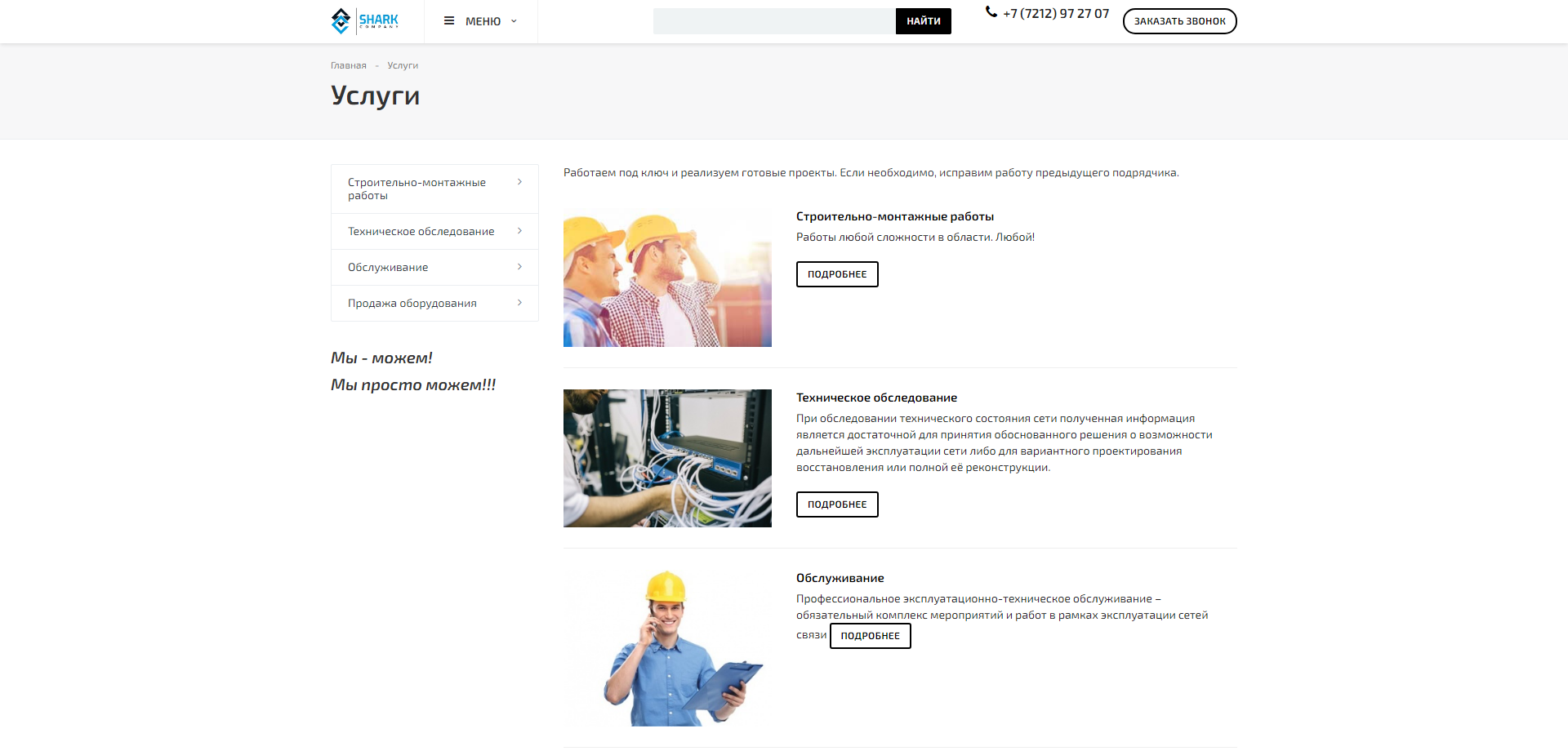1568x751 pixels.
Task: Click the Услуги breadcrumb
Action: [x=403, y=65]
